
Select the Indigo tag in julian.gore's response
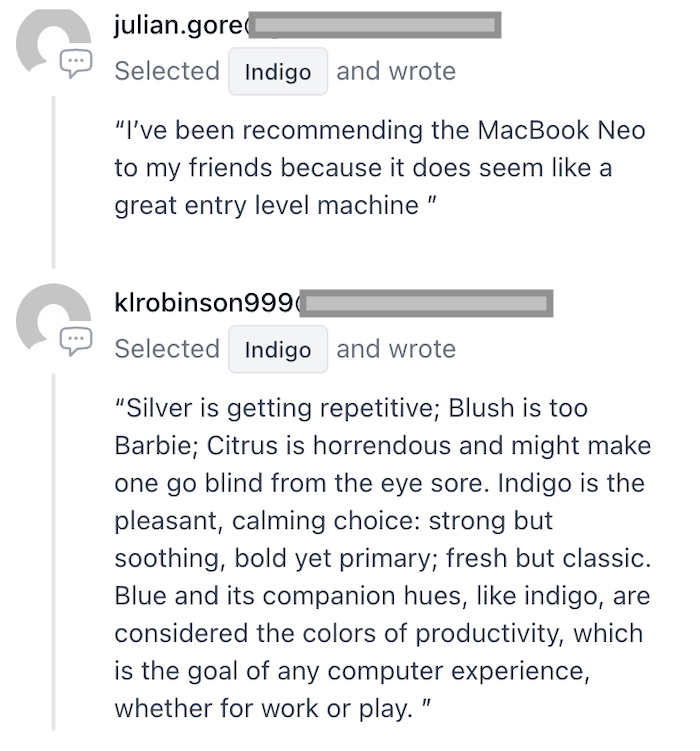[x=278, y=72]
